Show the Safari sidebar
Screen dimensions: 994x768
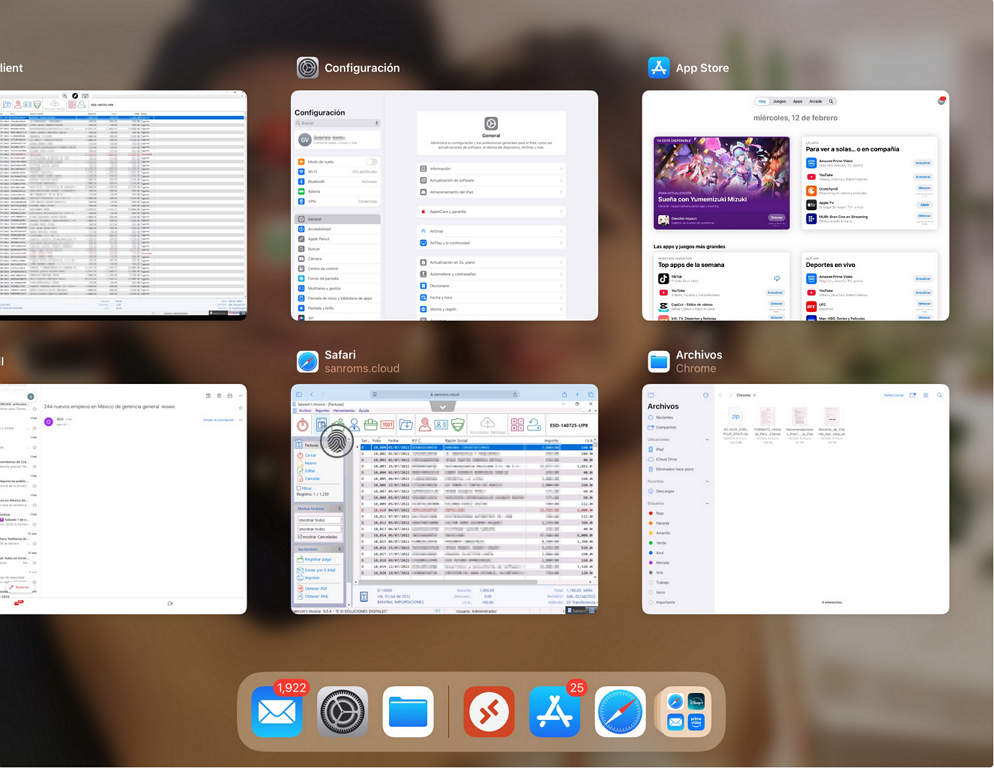pyautogui.click(x=299, y=394)
